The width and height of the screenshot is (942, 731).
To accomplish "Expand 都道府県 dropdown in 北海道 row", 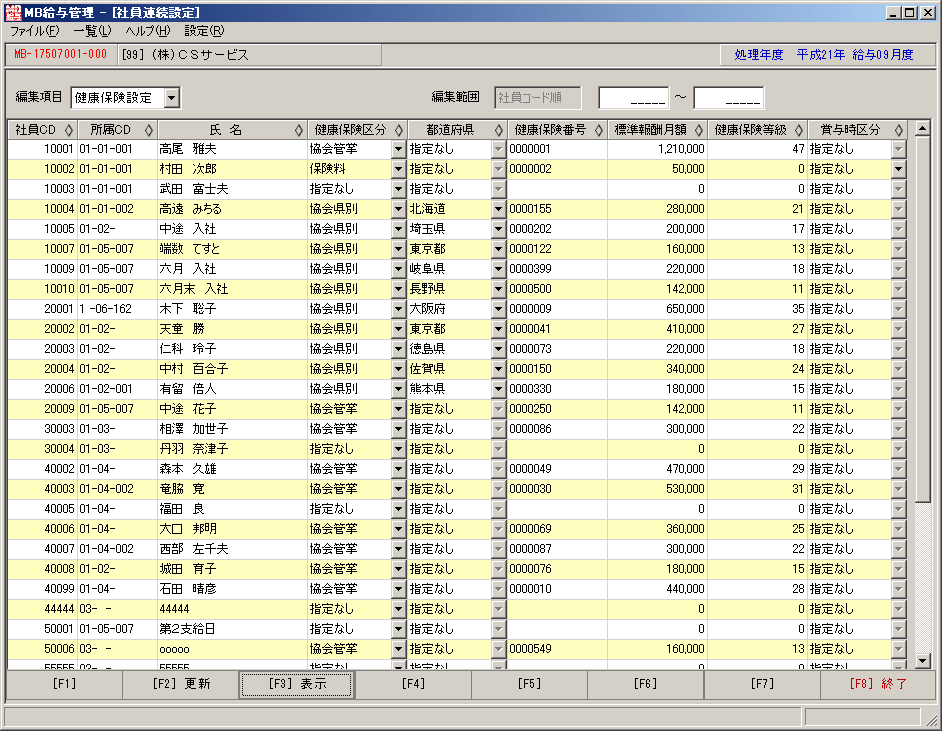I will coord(498,209).
